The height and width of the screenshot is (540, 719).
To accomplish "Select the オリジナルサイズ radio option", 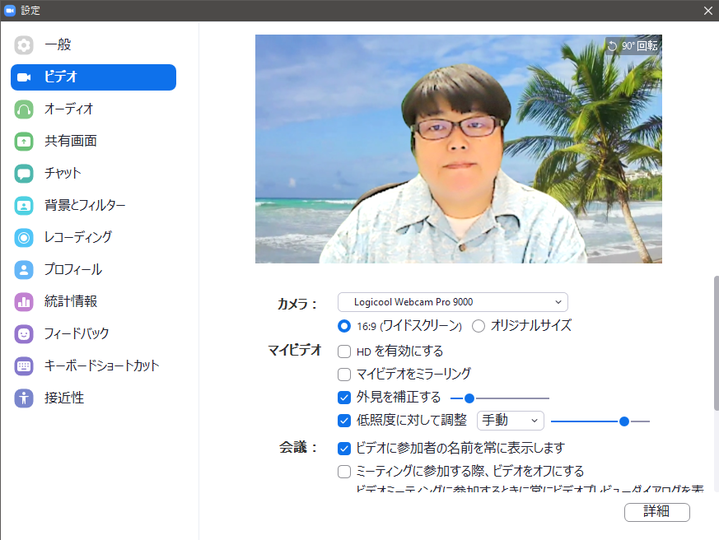I will click(x=478, y=326).
